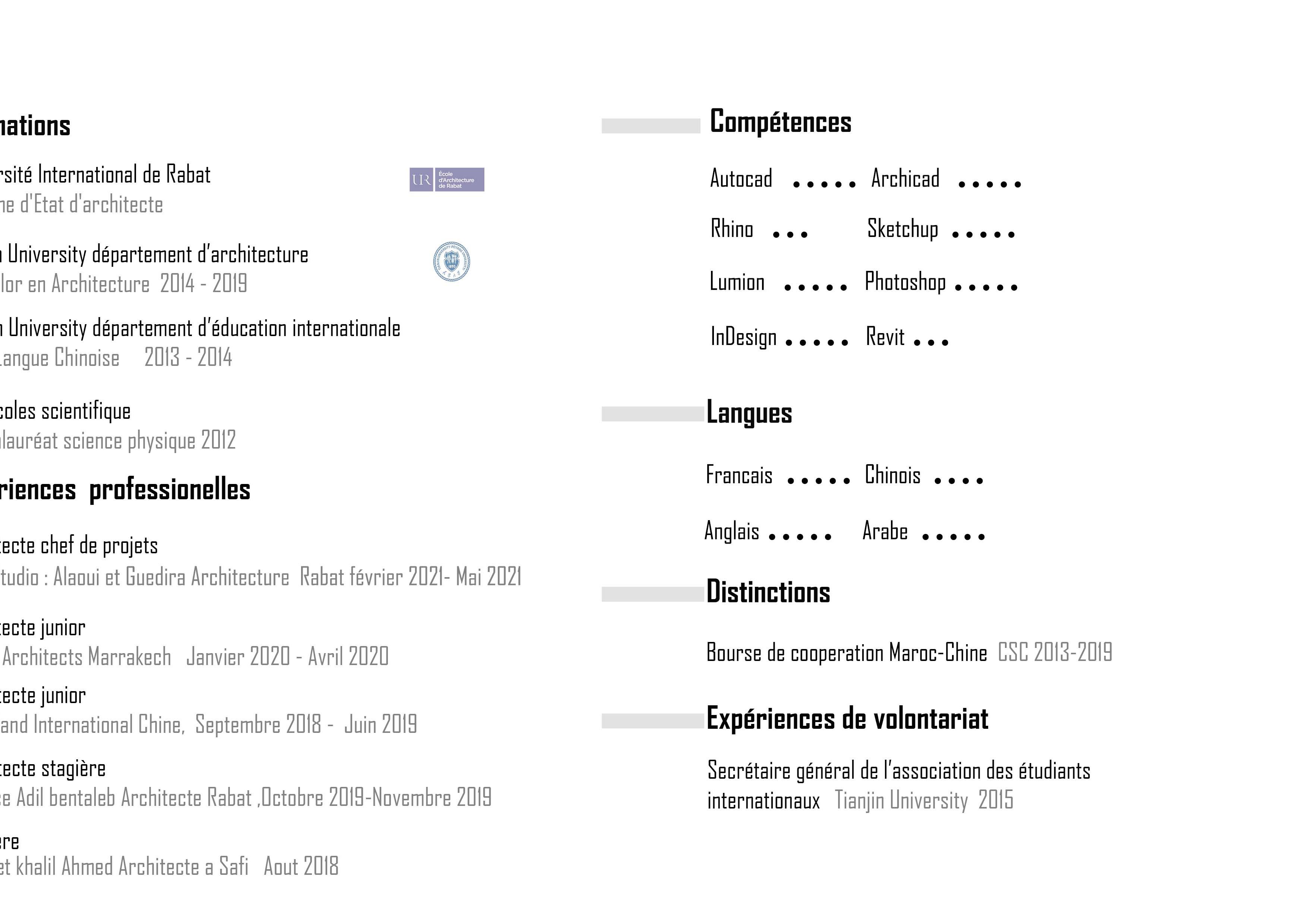Viewport: 1309px width, 924px height.
Task: Click the Tianjin University 2015 text
Action: (x=924, y=800)
